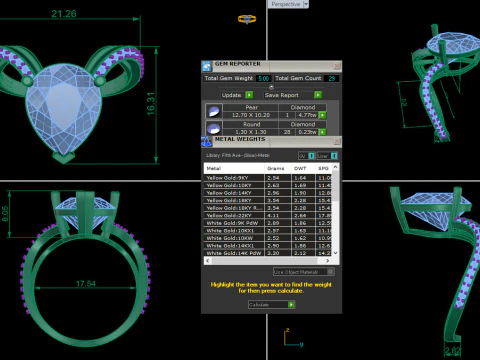Click the Pear gem shape icon
Screen dimensions: 480x360
[x=214, y=111]
